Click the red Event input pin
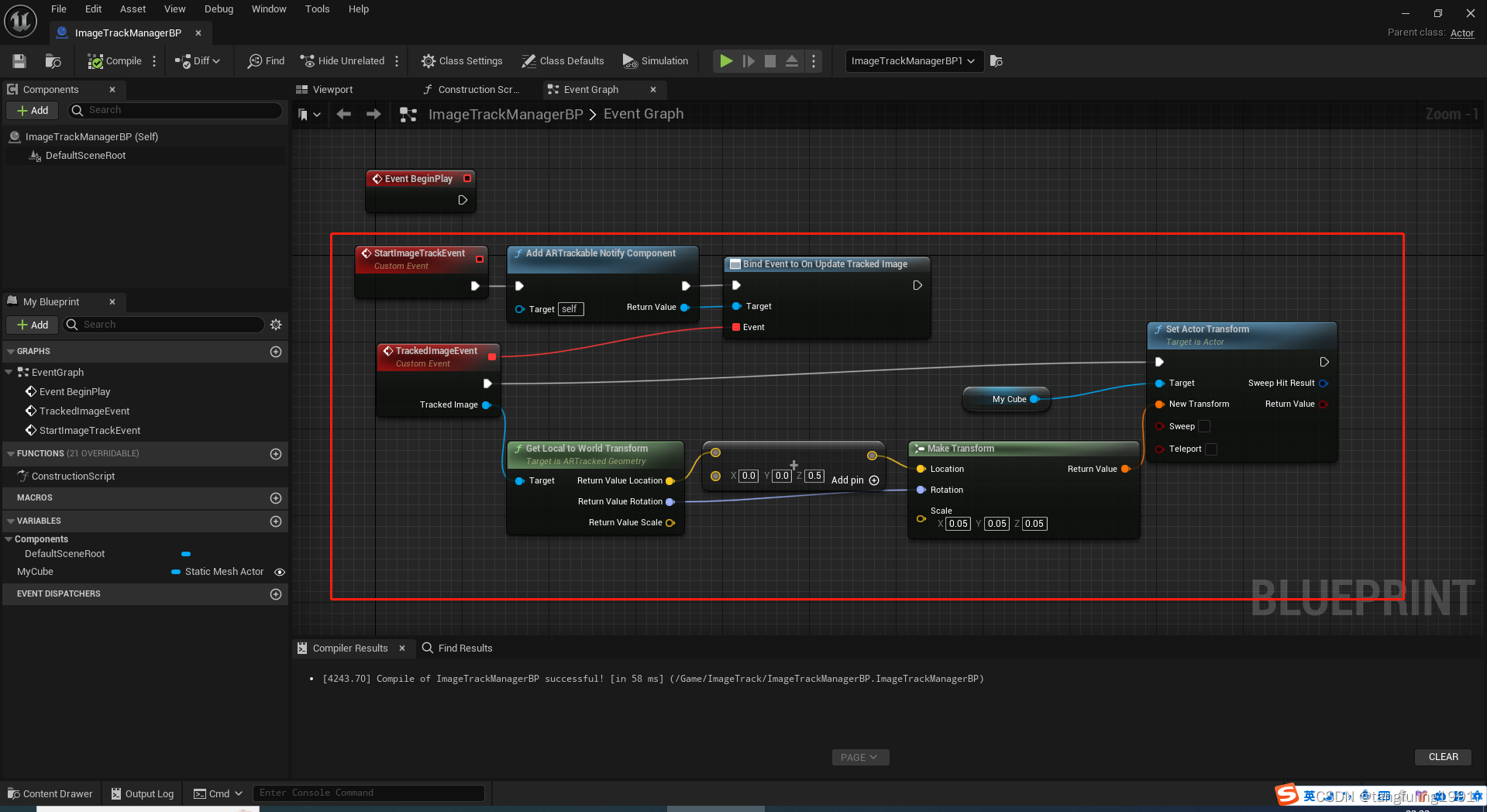 pyautogui.click(x=736, y=328)
